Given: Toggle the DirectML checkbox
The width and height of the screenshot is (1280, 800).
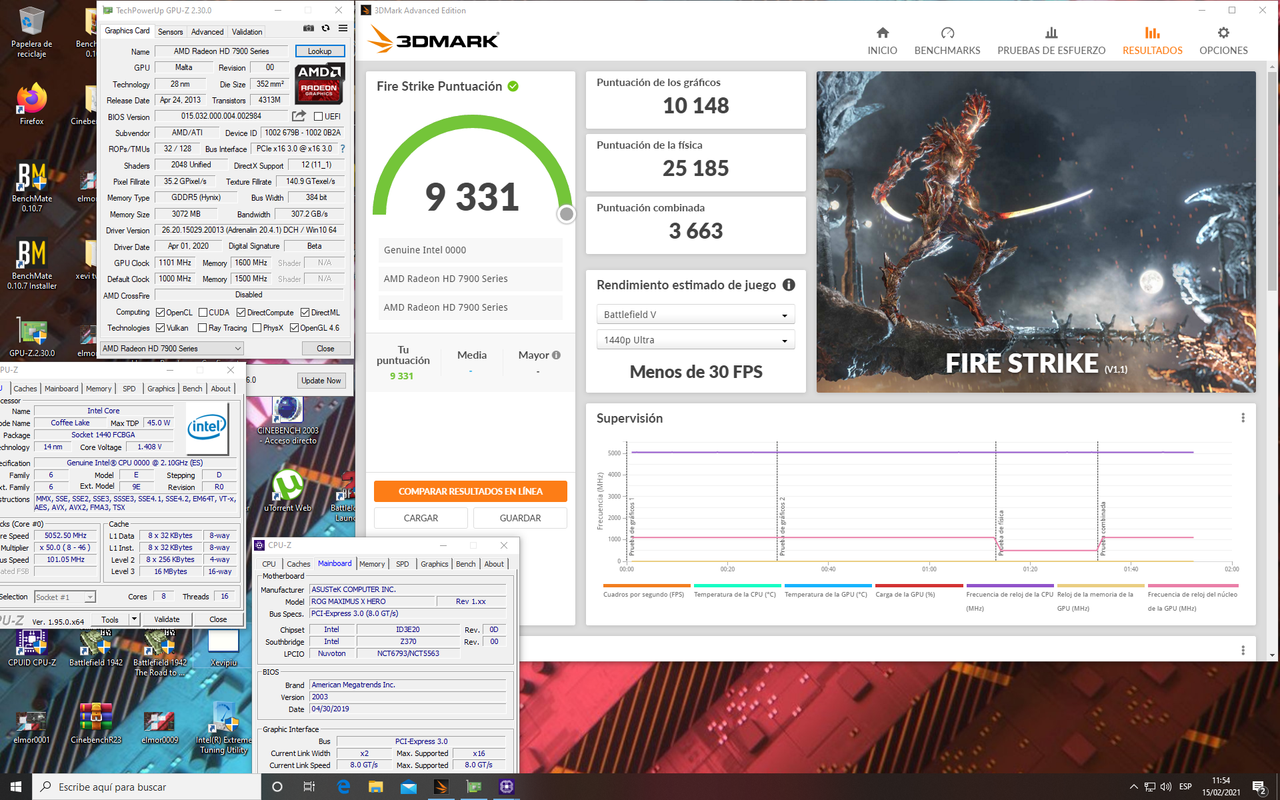Looking at the screenshot, I should [x=305, y=312].
